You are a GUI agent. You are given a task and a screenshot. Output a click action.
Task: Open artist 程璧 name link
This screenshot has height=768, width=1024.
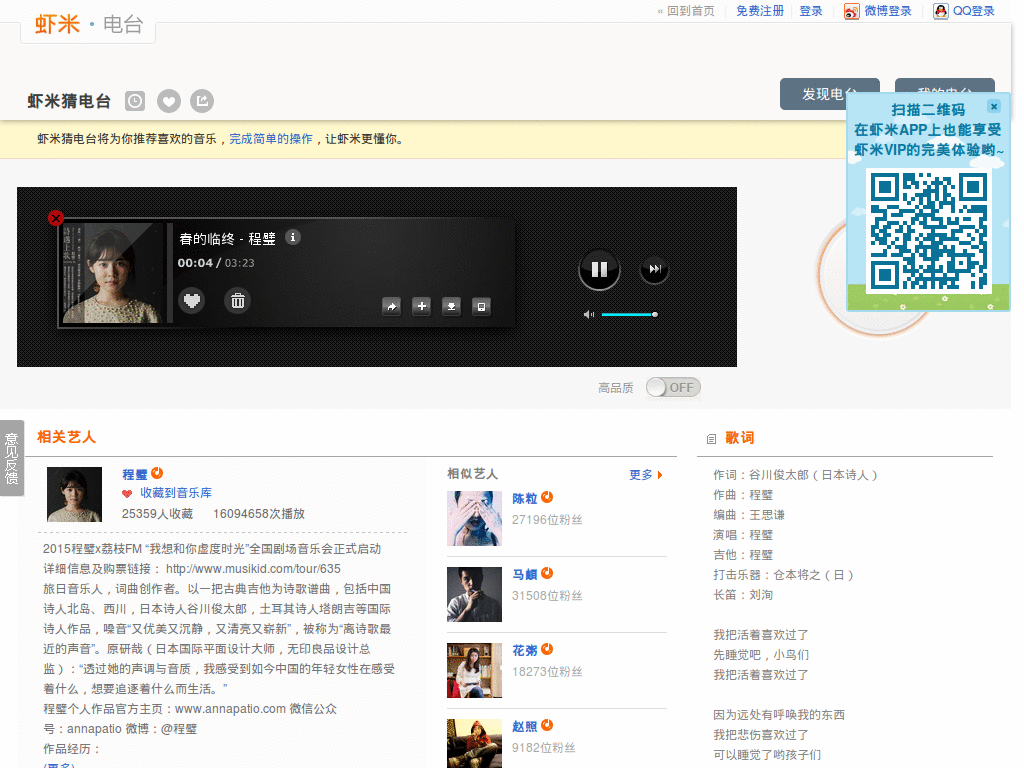135,474
